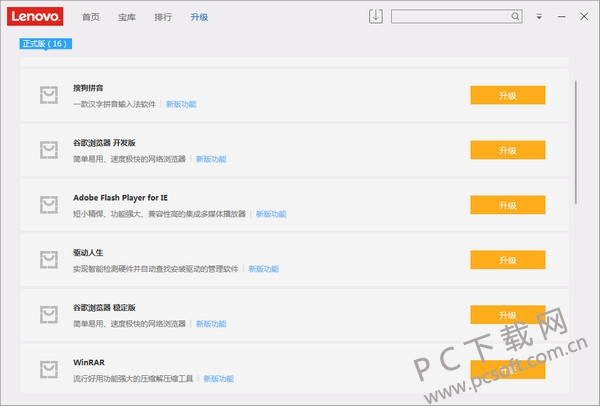This screenshot has width=600, height=406.
Task: Open 新版功能 link for 谷歌浏览器 稳定版
Action: pyautogui.click(x=211, y=324)
